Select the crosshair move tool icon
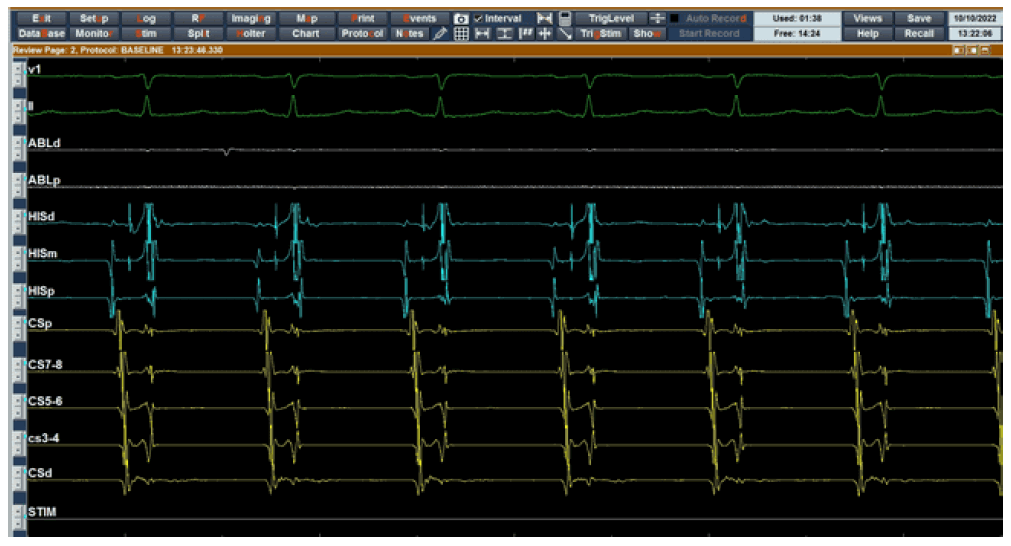The height and width of the screenshot is (546, 1011). coord(545,34)
